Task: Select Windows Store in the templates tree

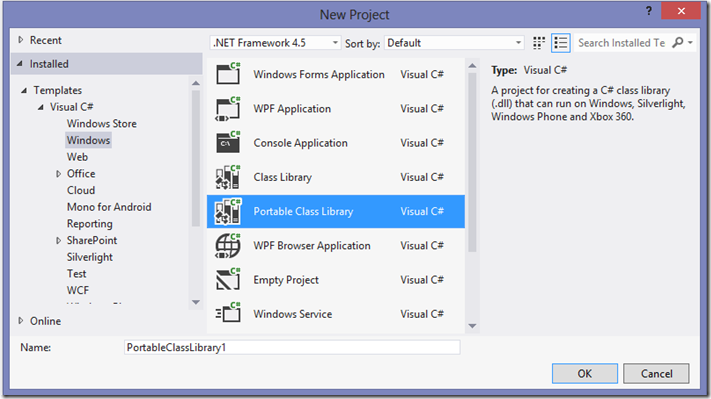Action: click(x=102, y=123)
